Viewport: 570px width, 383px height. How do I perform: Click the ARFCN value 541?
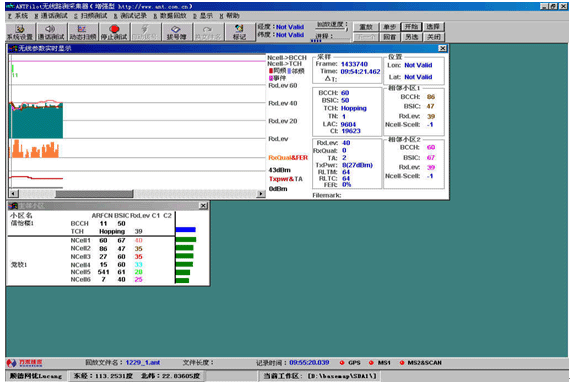[104, 272]
